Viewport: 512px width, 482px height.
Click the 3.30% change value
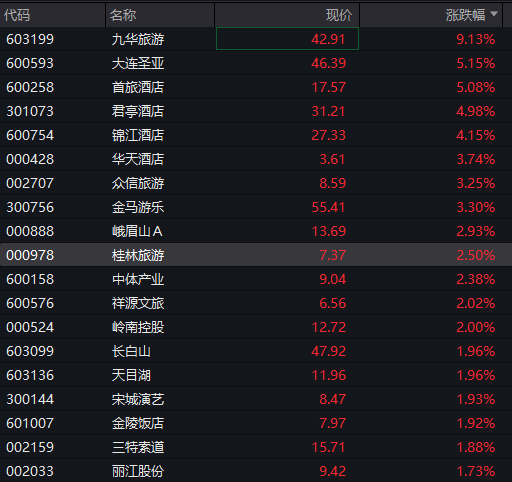[476, 207]
